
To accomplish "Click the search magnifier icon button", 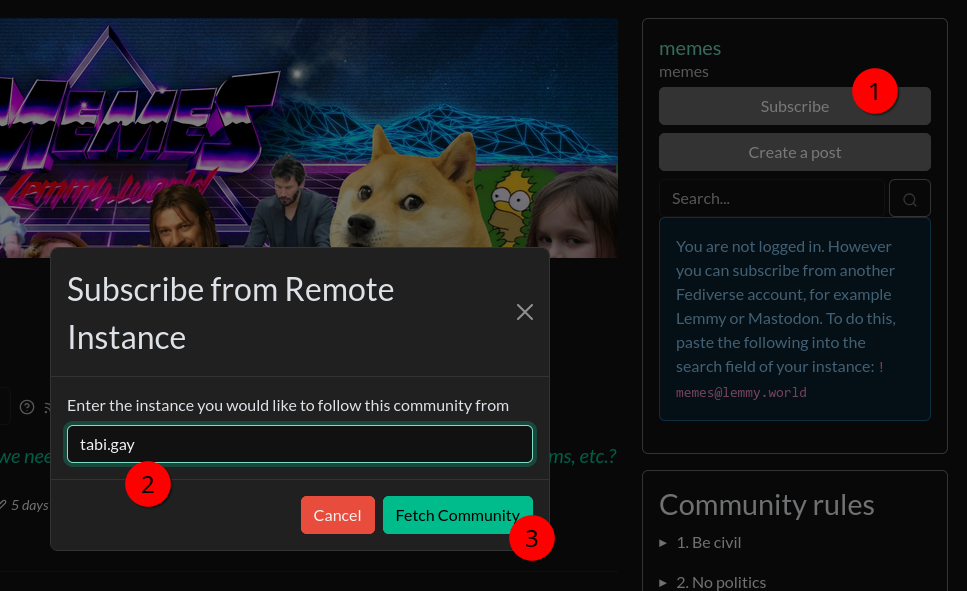I will pos(909,199).
